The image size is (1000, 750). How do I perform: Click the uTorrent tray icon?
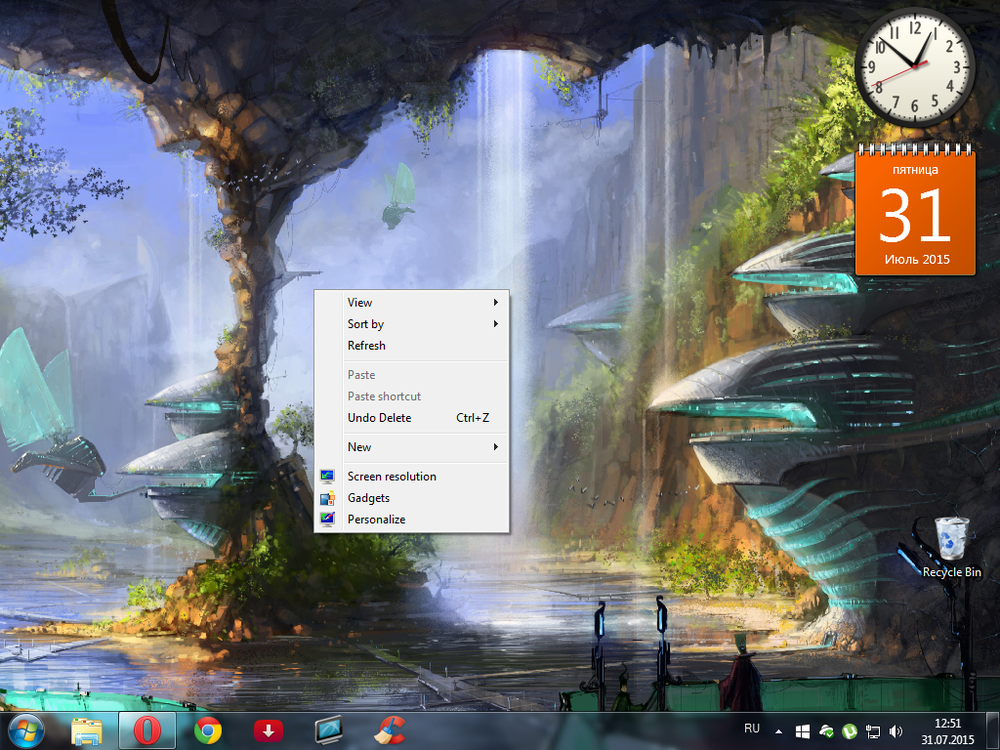click(x=850, y=732)
